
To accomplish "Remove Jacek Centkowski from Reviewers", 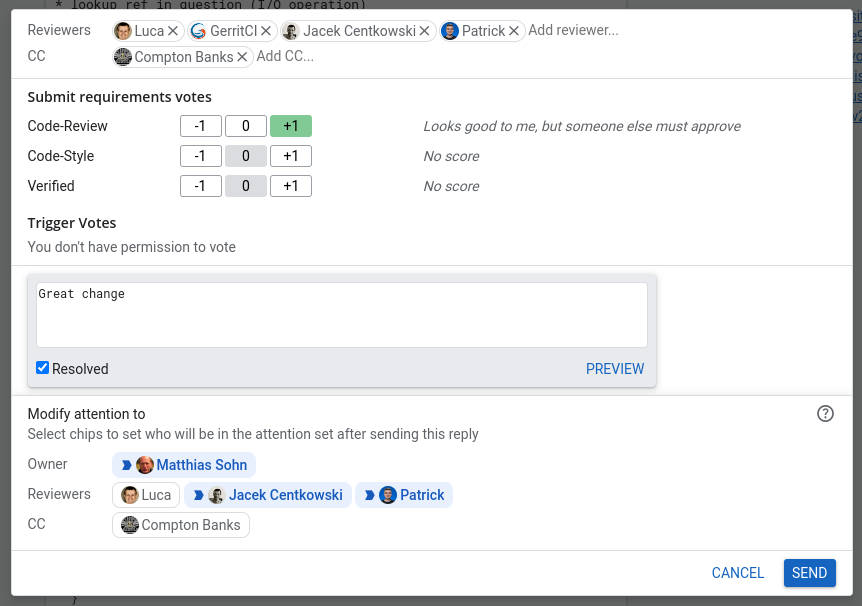I will (424, 30).
